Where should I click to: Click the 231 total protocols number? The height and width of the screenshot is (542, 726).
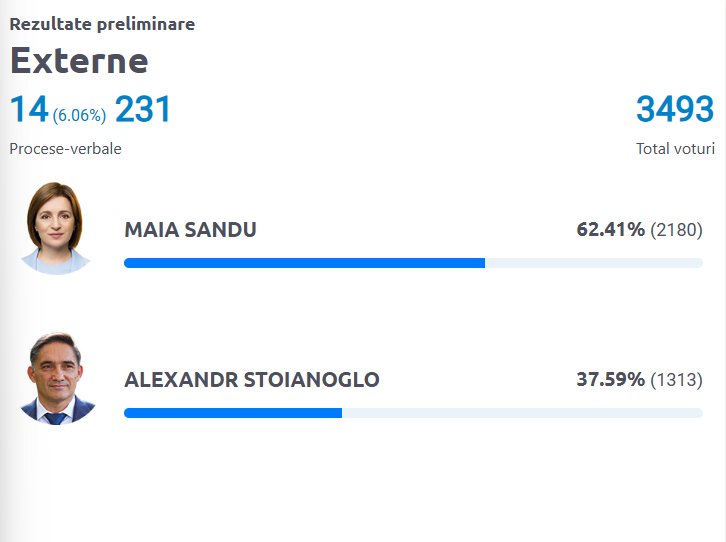[143, 109]
